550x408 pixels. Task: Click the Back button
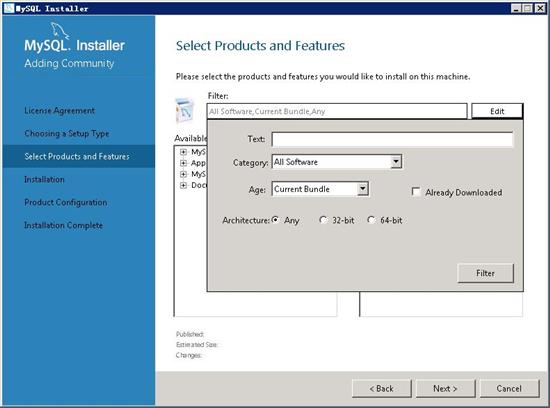pyautogui.click(x=381, y=388)
